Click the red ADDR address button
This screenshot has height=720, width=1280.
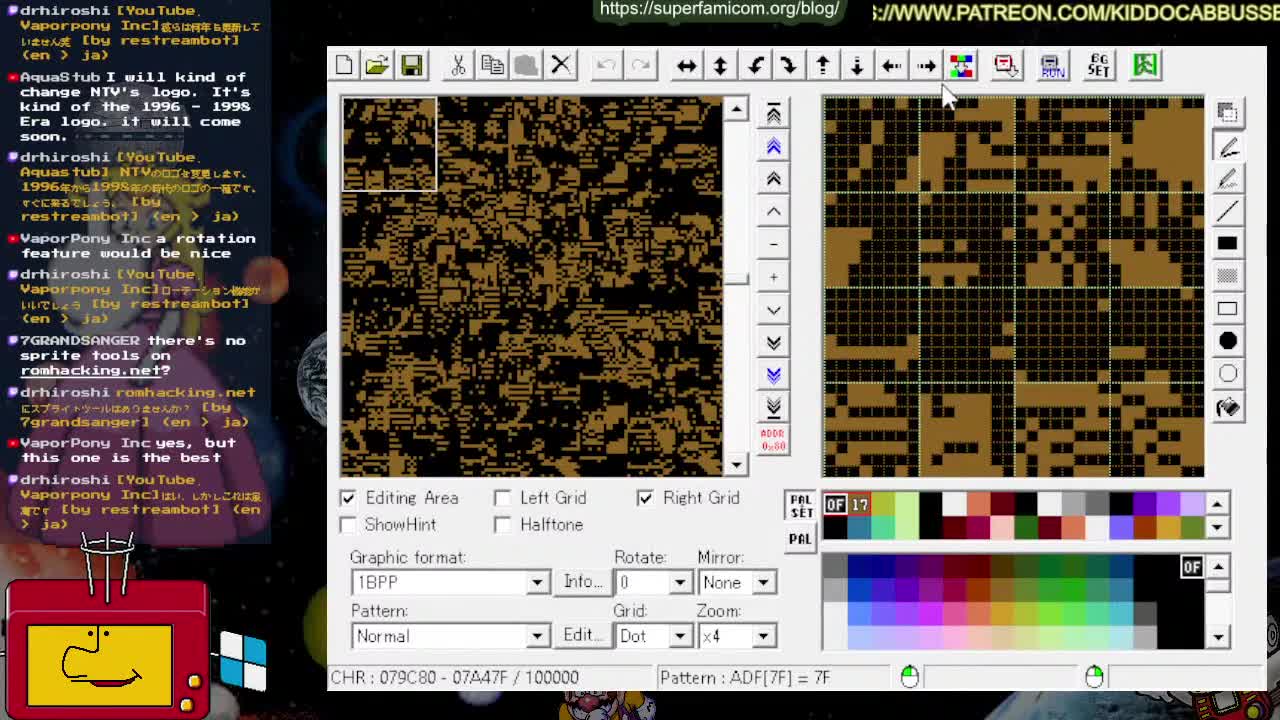[x=773, y=440]
